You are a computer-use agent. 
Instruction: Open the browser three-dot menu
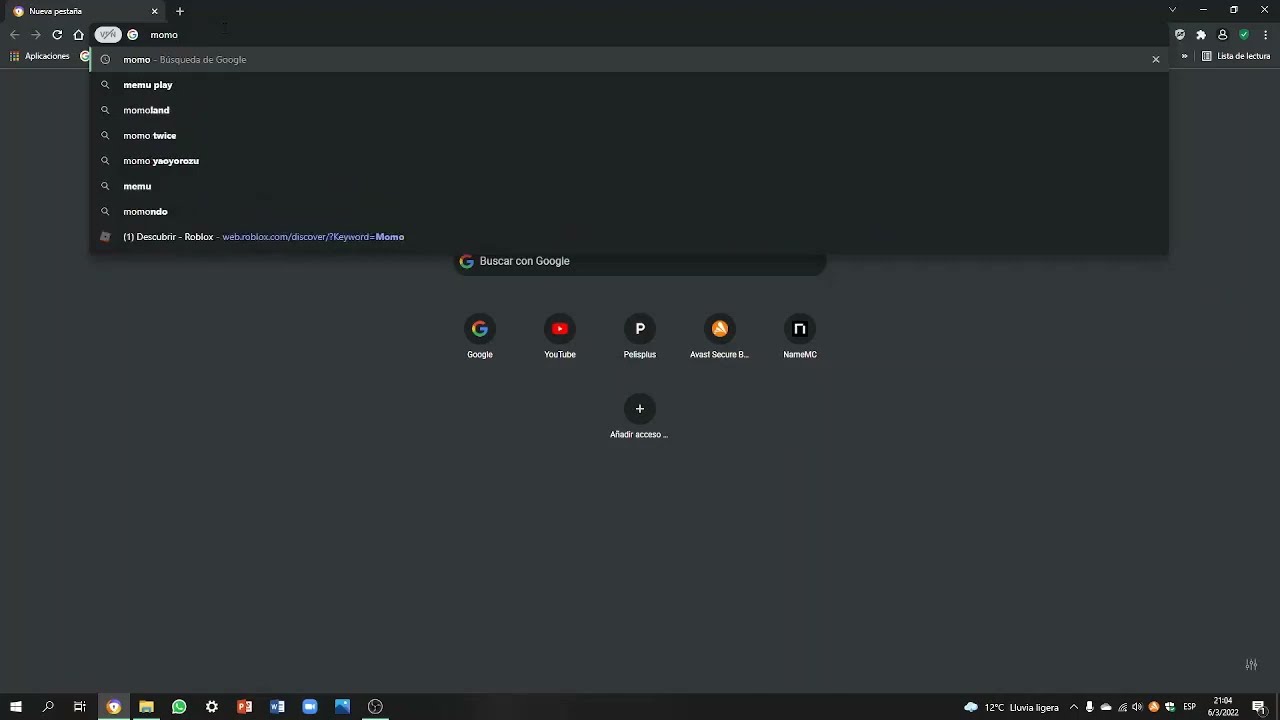click(1266, 35)
